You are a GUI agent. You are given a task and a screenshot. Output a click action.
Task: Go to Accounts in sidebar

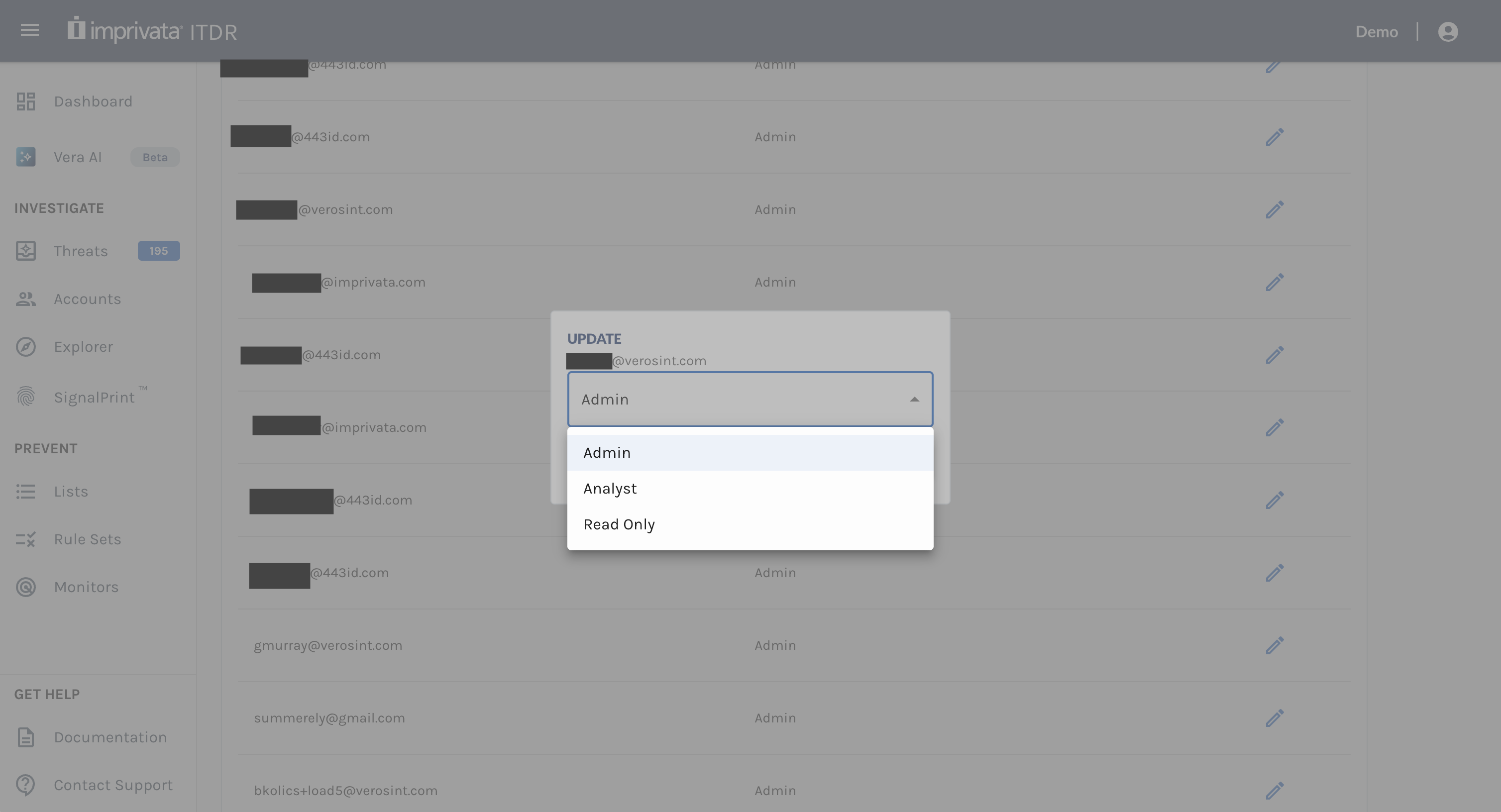coord(88,299)
